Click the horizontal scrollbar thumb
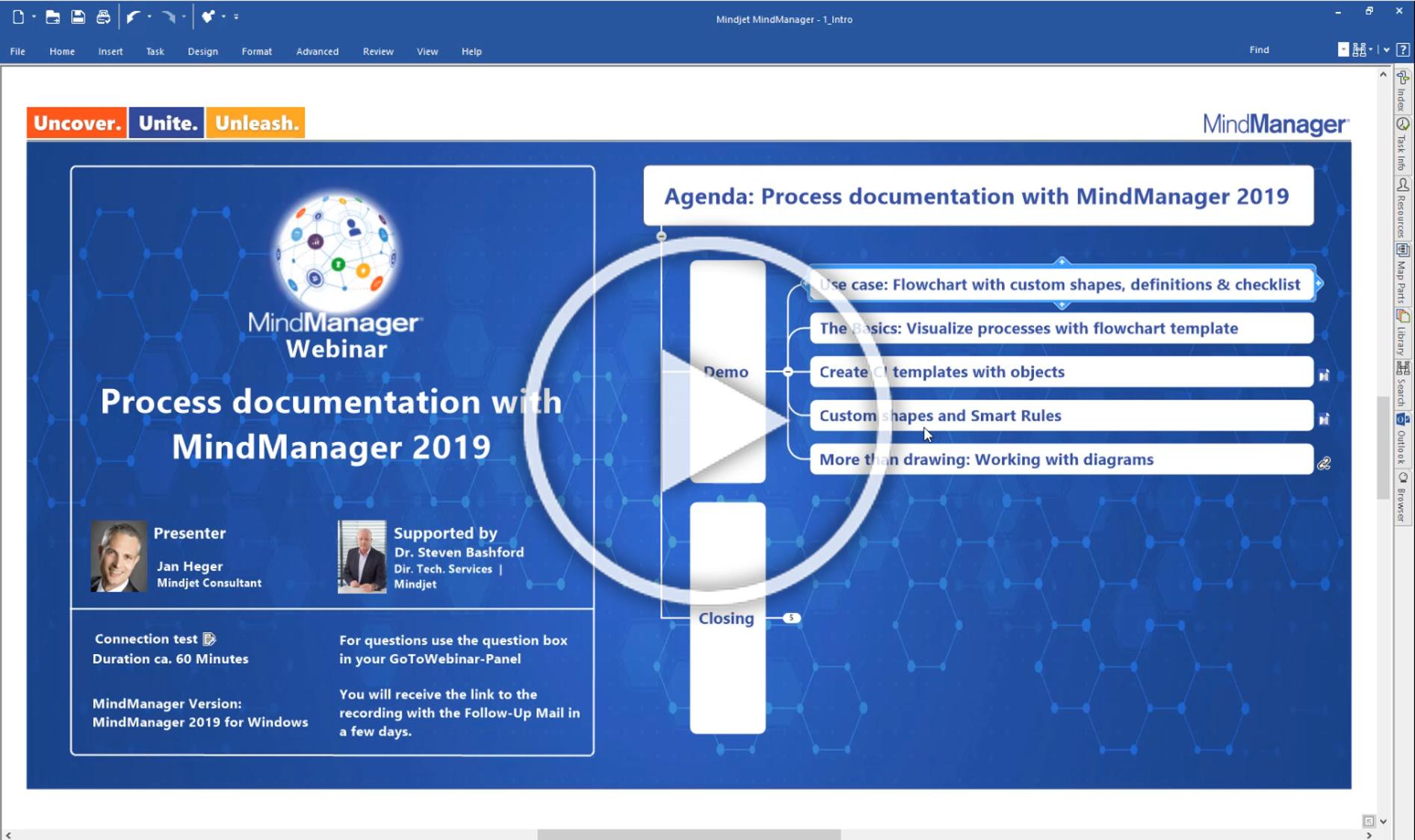 point(689,834)
